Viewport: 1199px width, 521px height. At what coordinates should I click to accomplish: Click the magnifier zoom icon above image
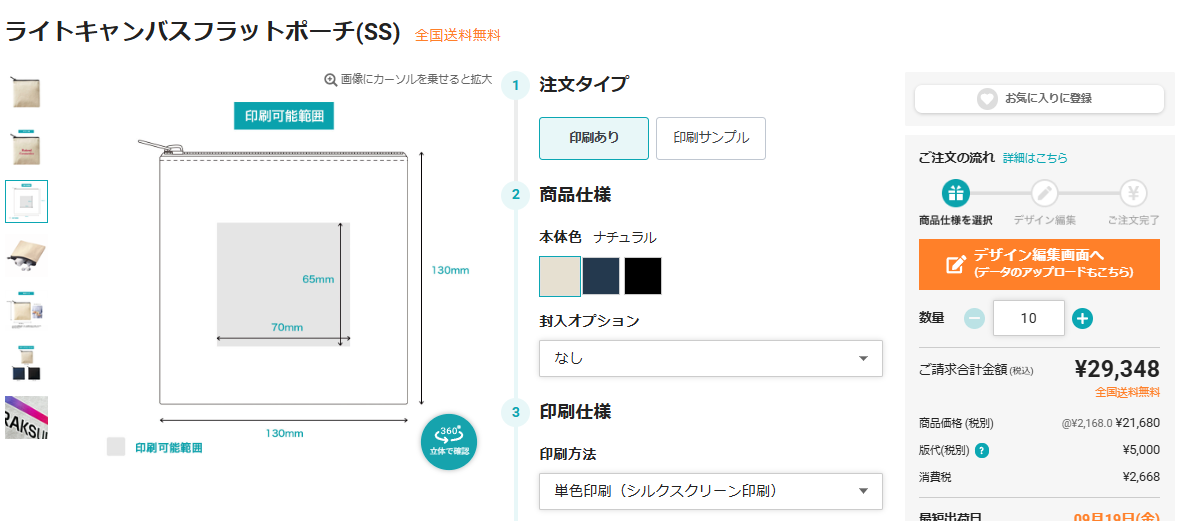[x=330, y=79]
